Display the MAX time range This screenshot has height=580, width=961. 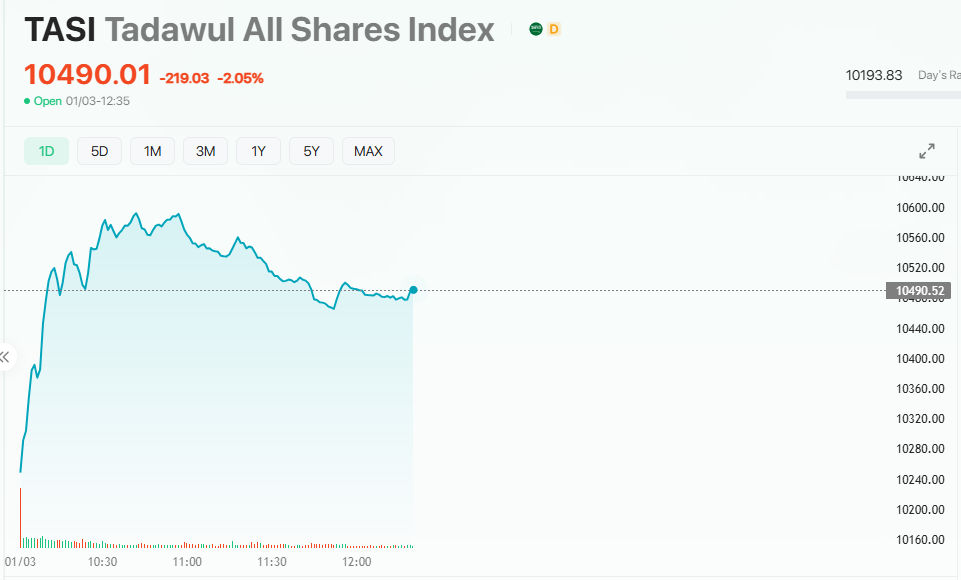coord(368,151)
